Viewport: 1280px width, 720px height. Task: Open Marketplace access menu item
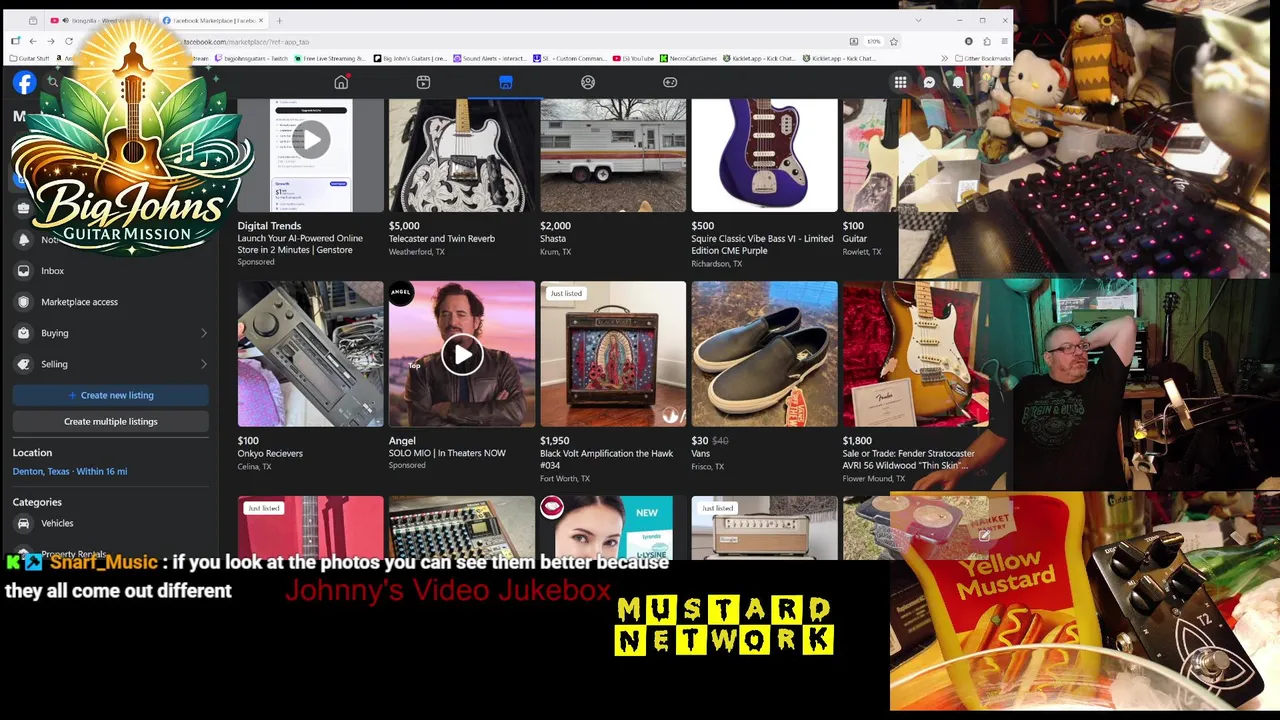point(110,302)
